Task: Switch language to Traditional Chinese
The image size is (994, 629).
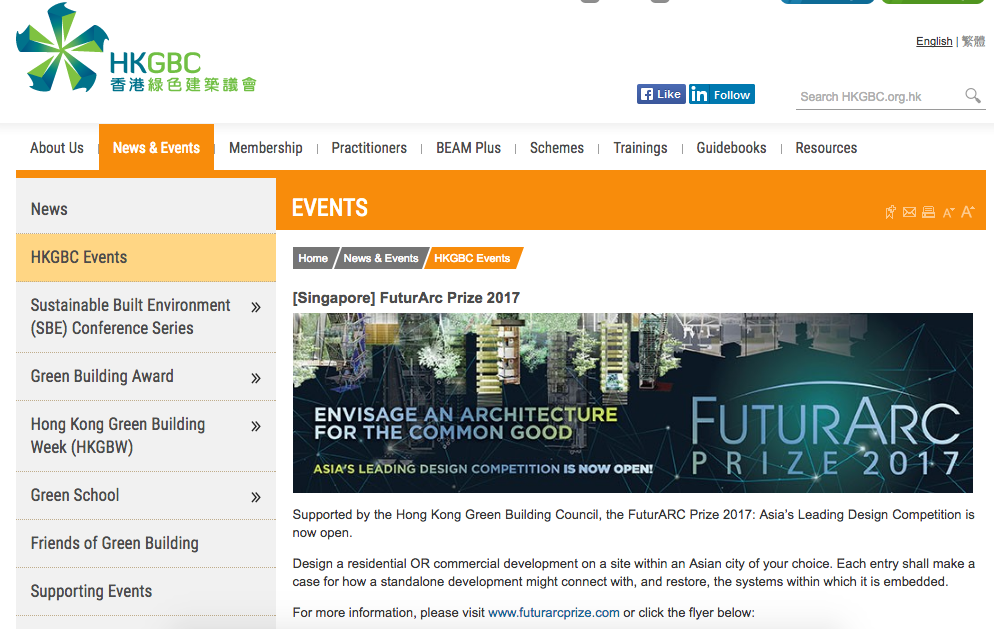Action: 973,41
